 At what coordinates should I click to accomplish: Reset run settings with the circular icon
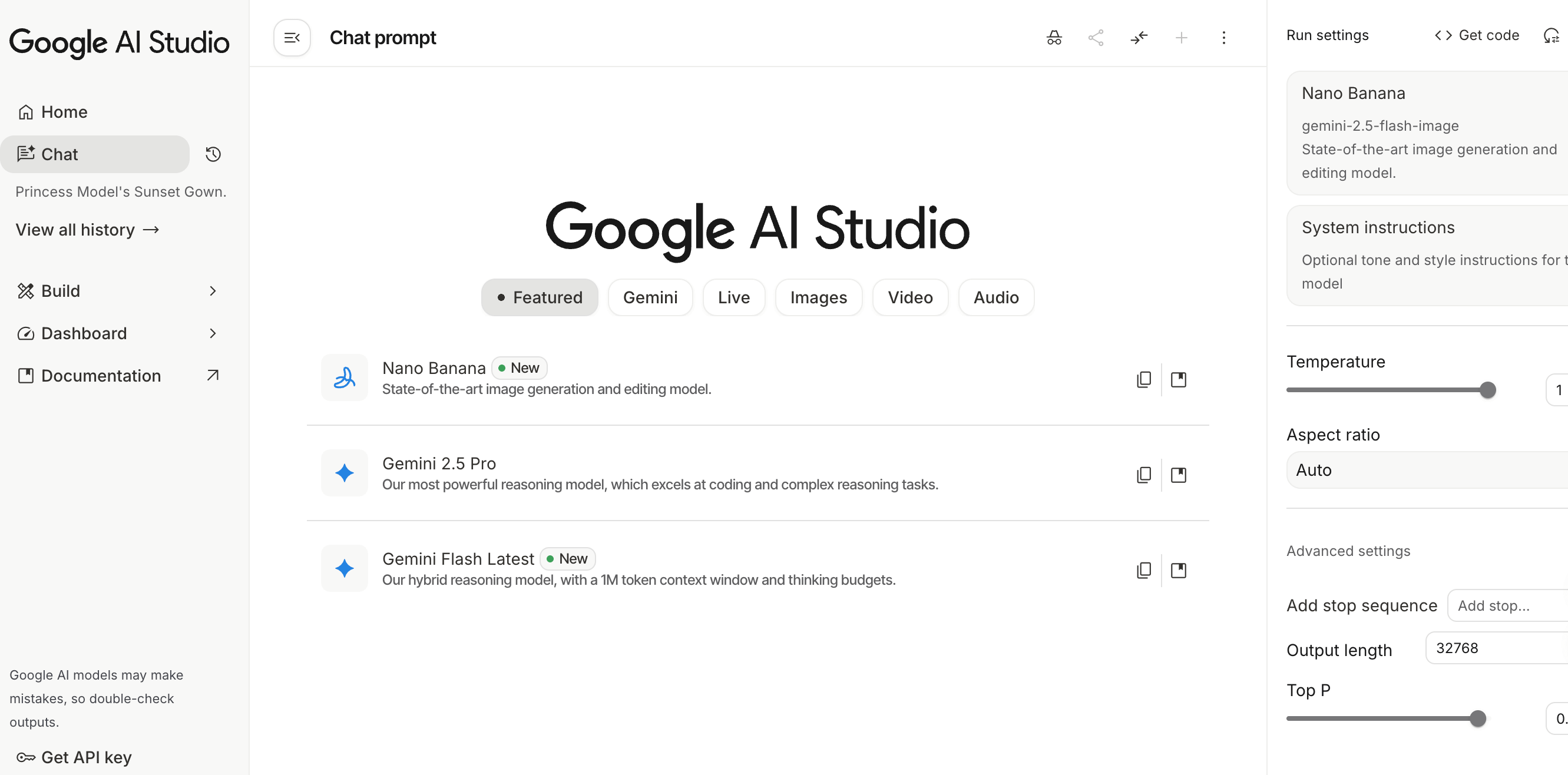[1552, 35]
